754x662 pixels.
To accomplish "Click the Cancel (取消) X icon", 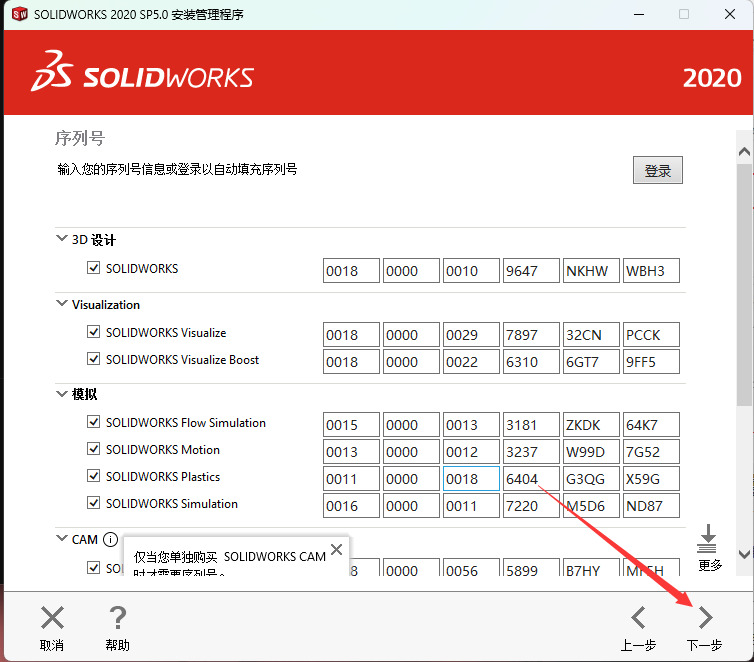I will 52,618.
